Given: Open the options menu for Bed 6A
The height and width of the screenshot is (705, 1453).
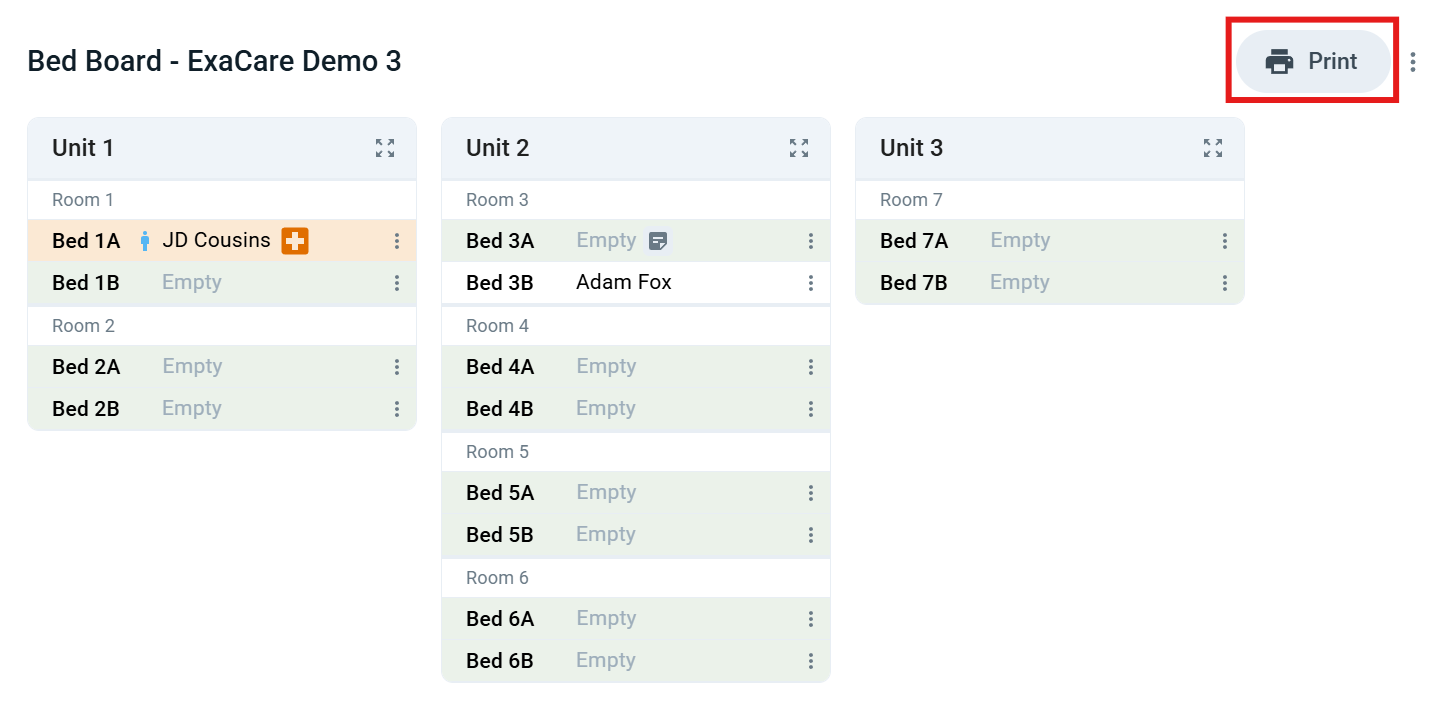Looking at the screenshot, I should (811, 619).
